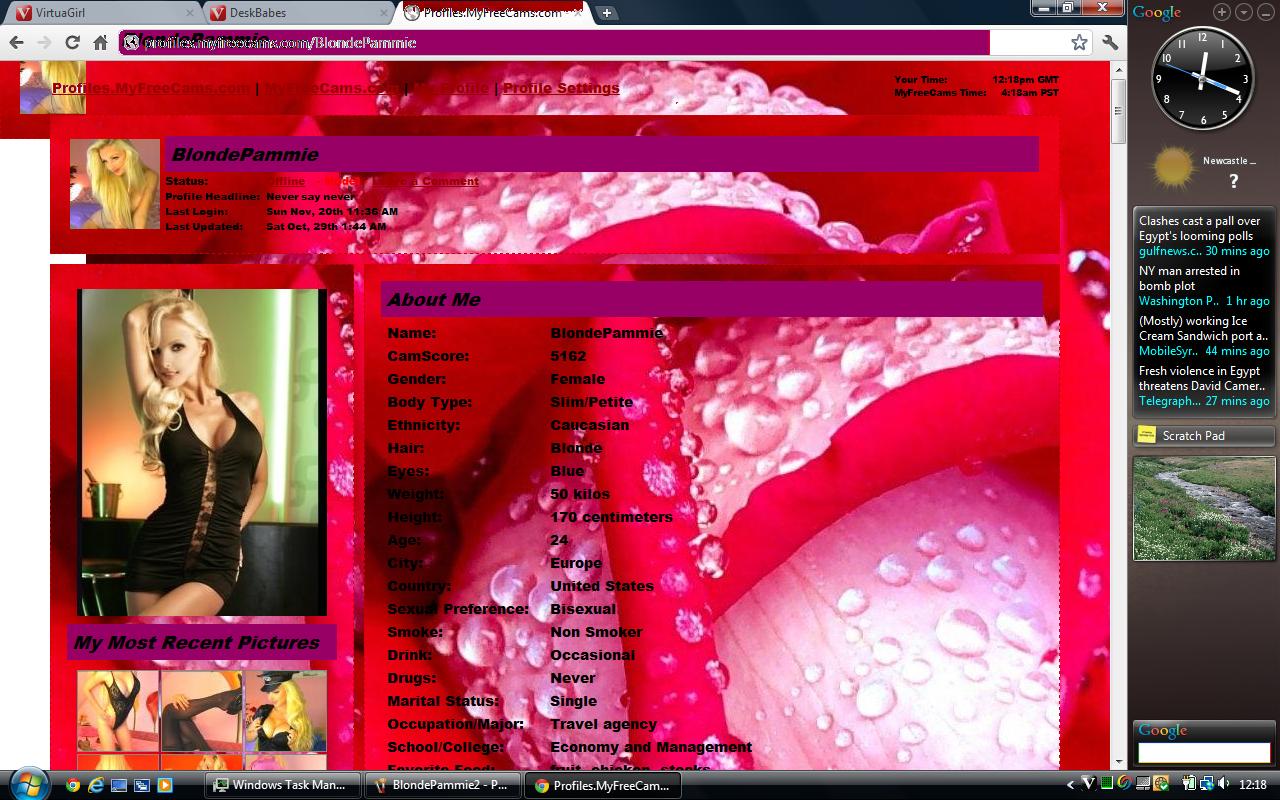Reload the page with the refresh icon

coord(72,42)
